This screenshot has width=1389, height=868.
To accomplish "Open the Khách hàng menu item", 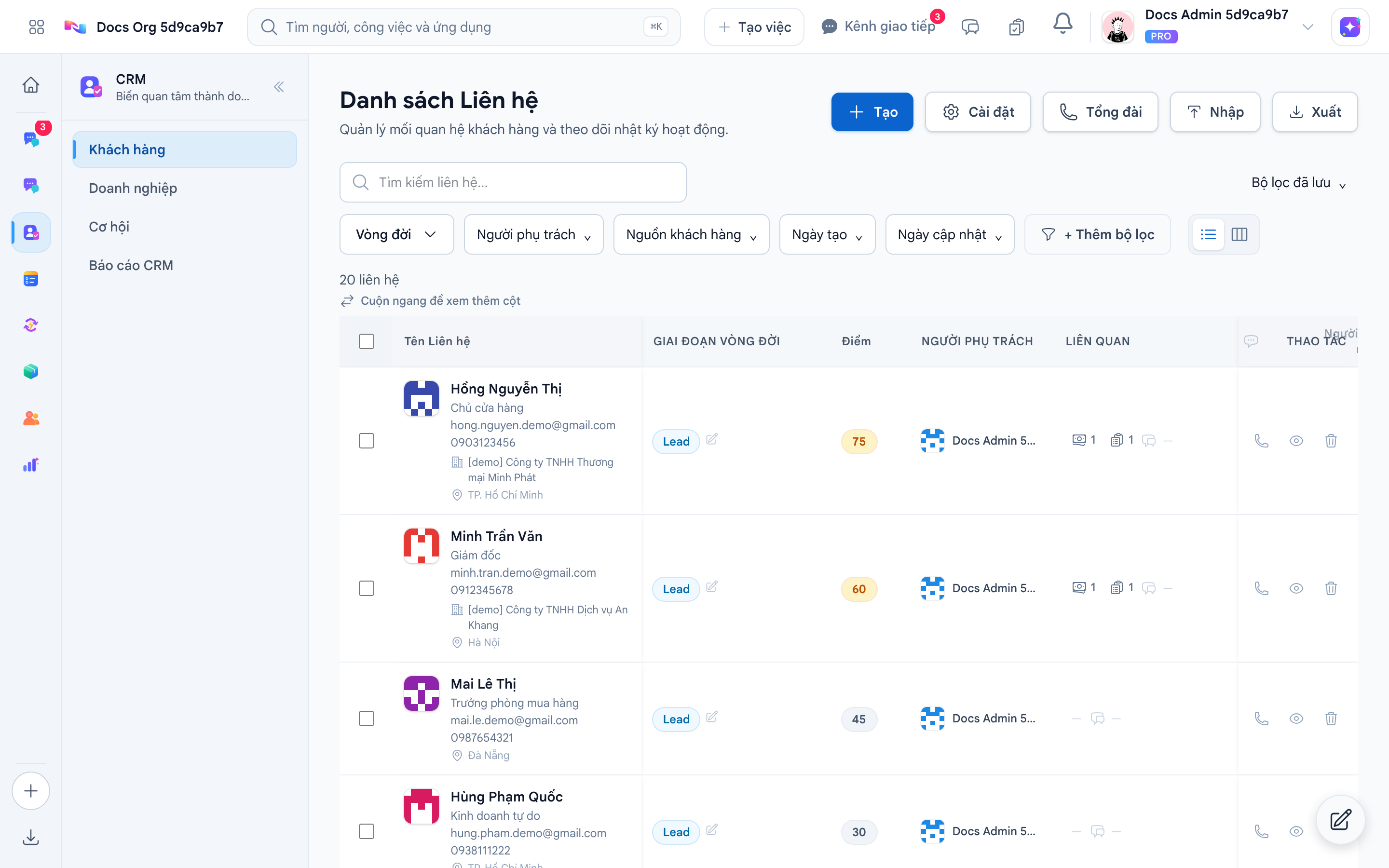I will coord(185,150).
